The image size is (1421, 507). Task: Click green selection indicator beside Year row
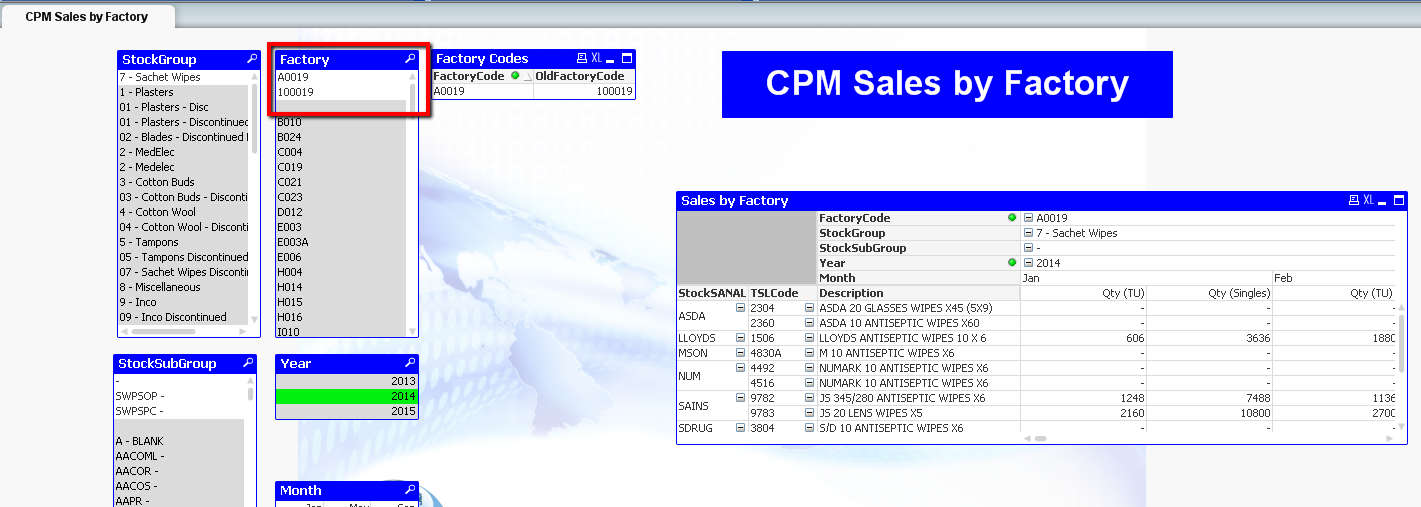coord(1012,263)
